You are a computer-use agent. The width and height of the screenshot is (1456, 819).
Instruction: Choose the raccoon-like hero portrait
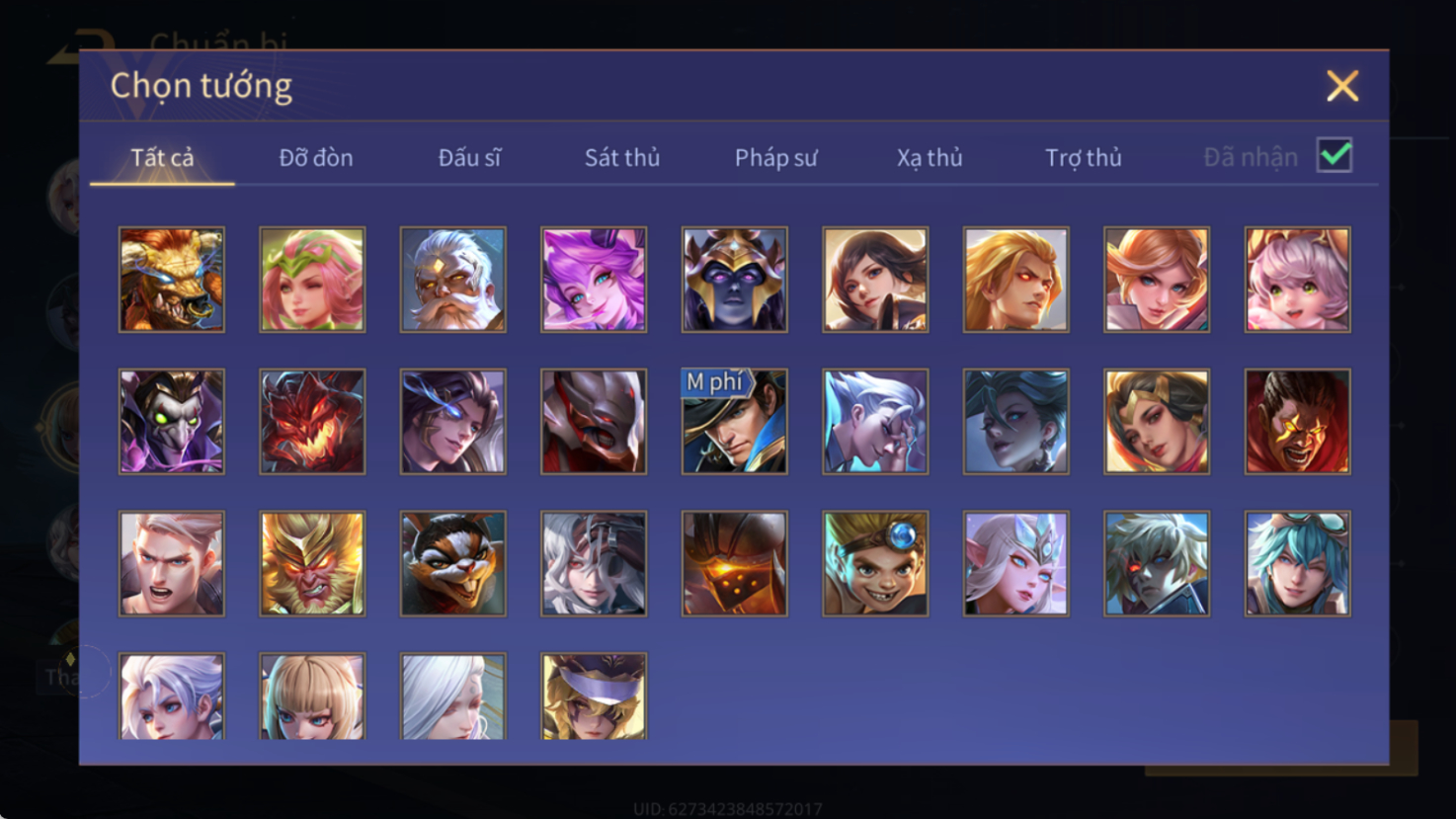[x=453, y=564]
